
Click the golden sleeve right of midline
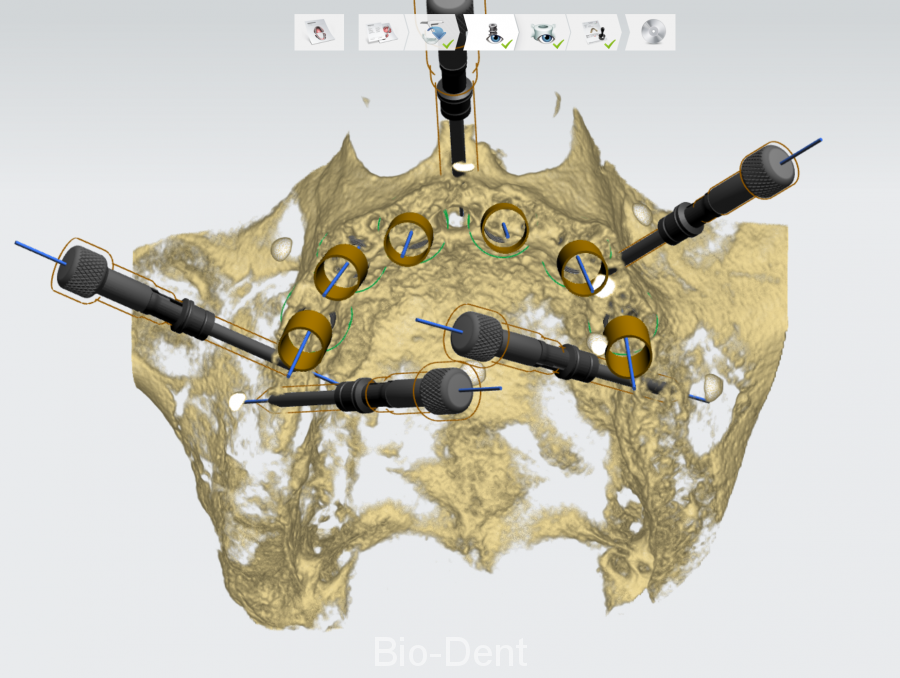506,228
